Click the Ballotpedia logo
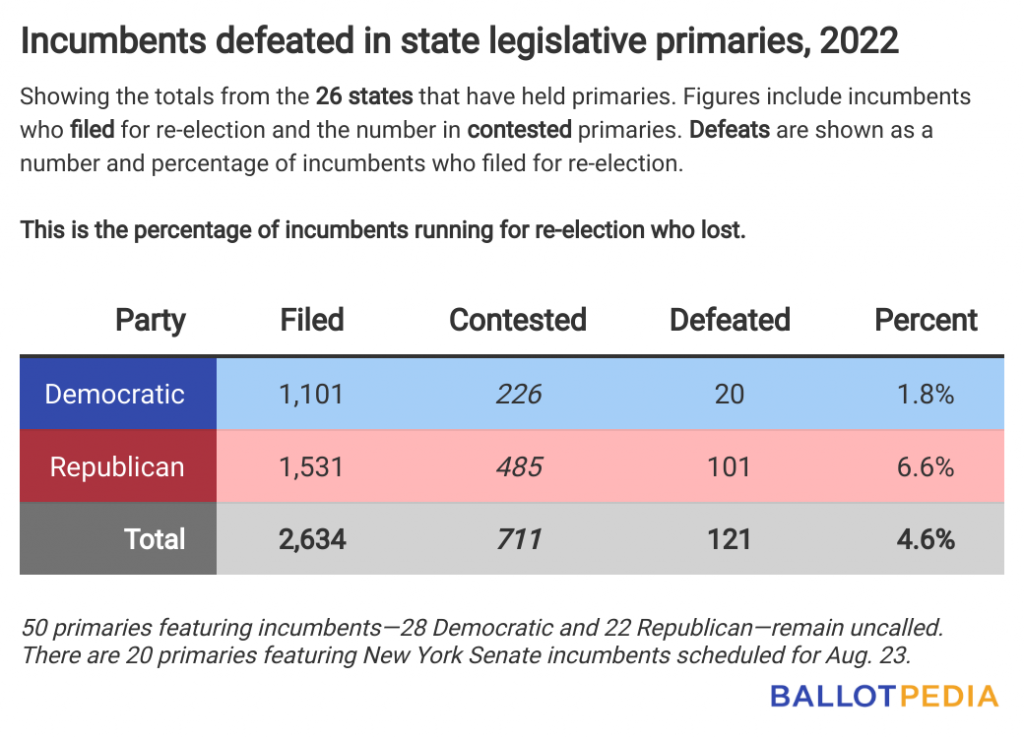Viewport: 1024px width, 740px height. 884,696
